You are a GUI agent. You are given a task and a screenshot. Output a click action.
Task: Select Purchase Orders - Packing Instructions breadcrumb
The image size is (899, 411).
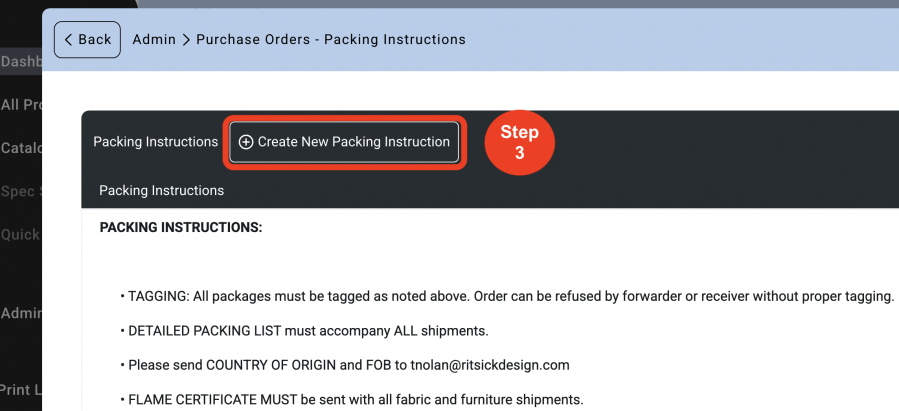click(331, 40)
